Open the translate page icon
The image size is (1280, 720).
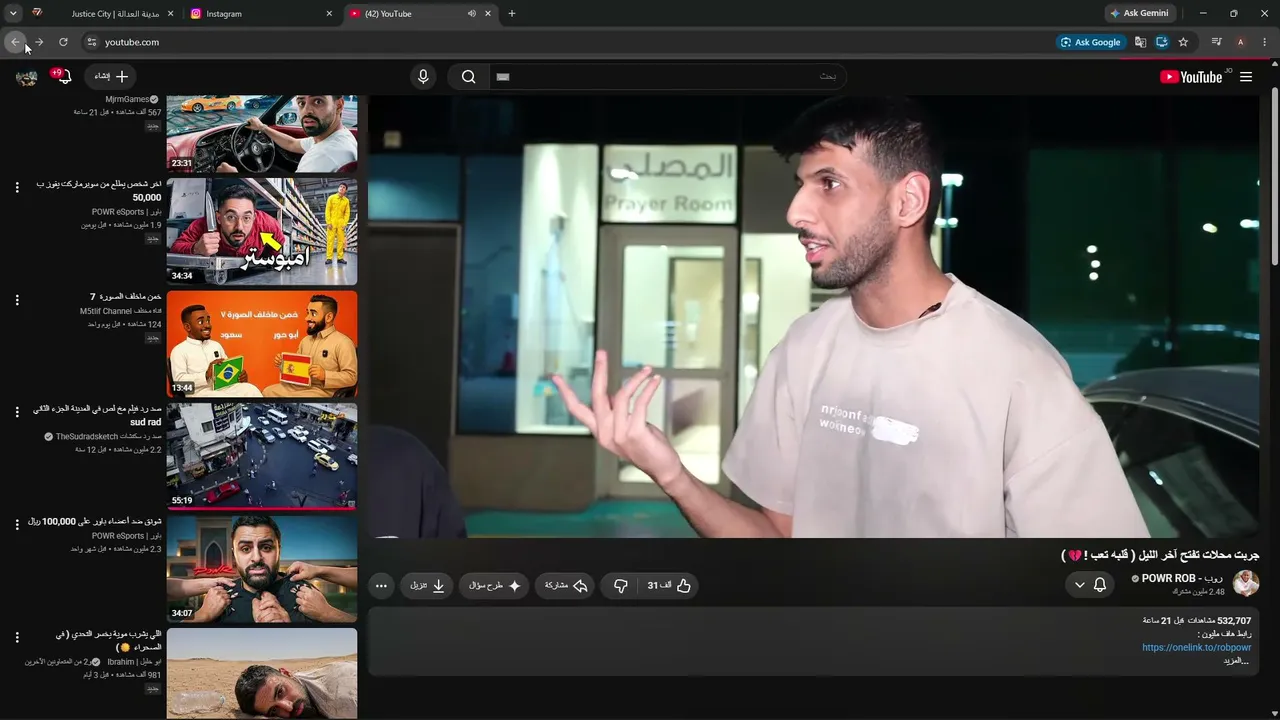click(1140, 42)
